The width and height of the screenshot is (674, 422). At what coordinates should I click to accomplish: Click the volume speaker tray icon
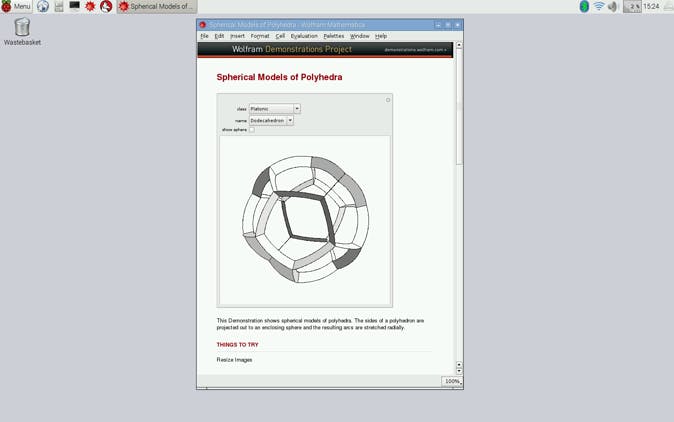[613, 6]
